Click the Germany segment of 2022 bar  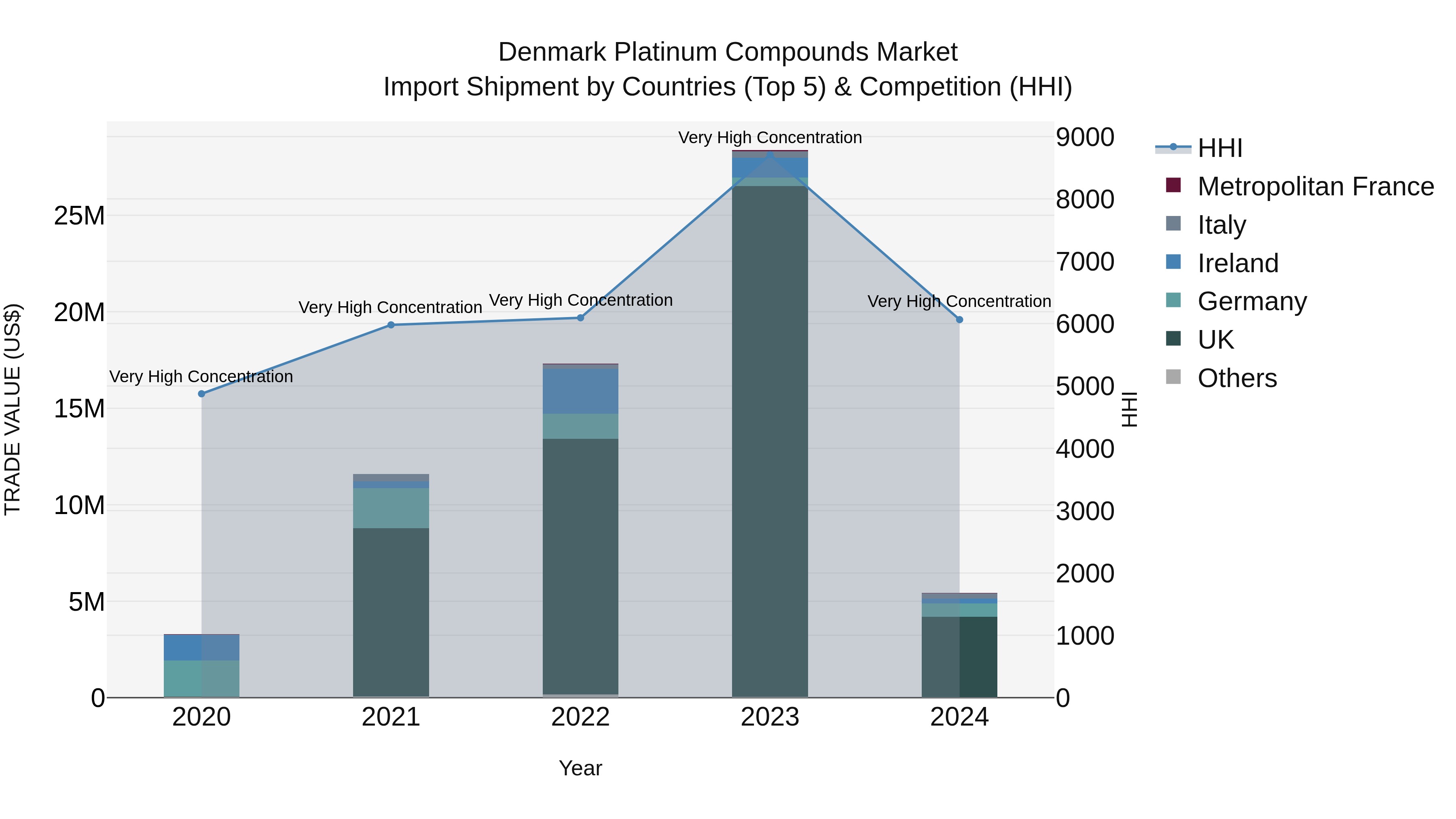tap(580, 427)
